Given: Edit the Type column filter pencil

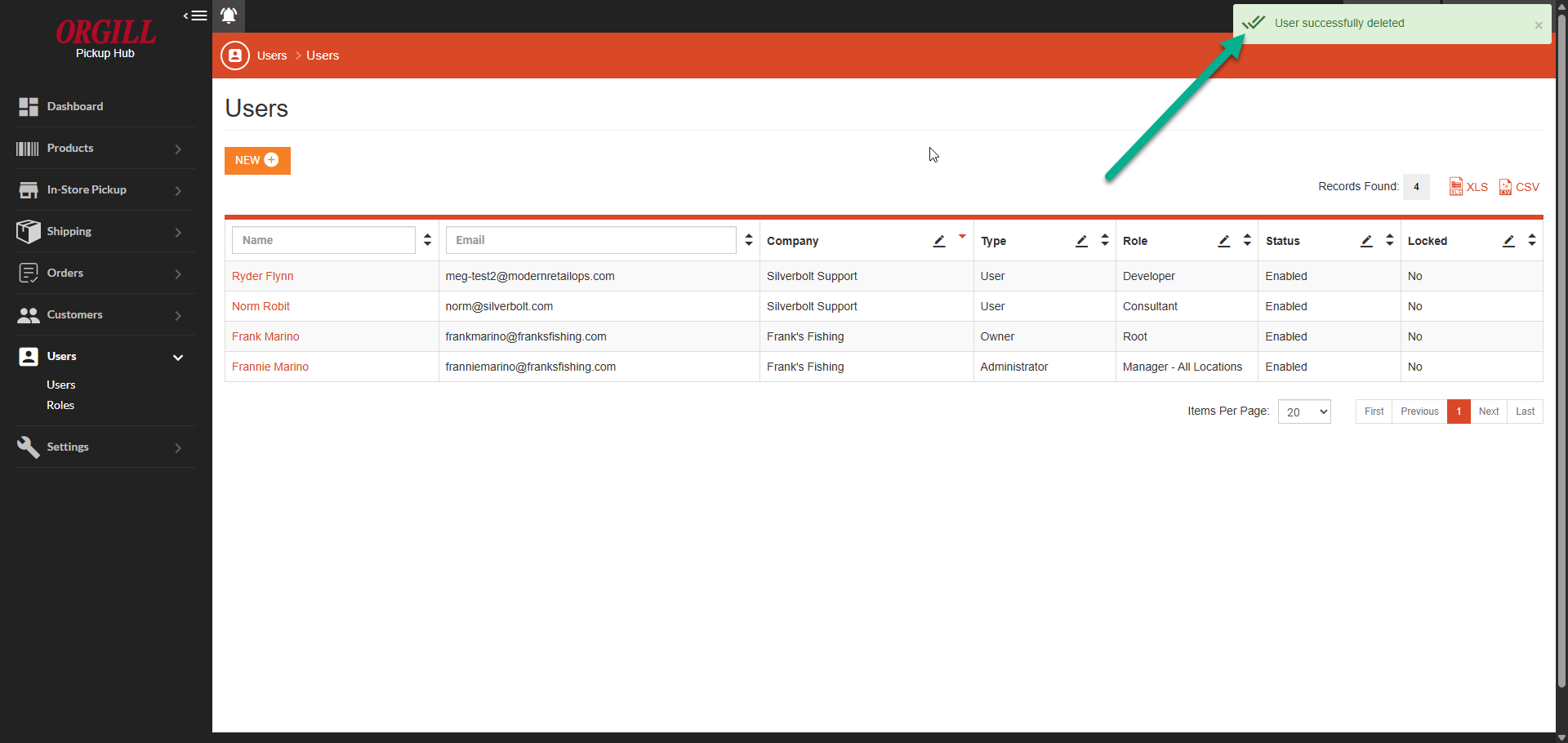Looking at the screenshot, I should click(x=1081, y=241).
